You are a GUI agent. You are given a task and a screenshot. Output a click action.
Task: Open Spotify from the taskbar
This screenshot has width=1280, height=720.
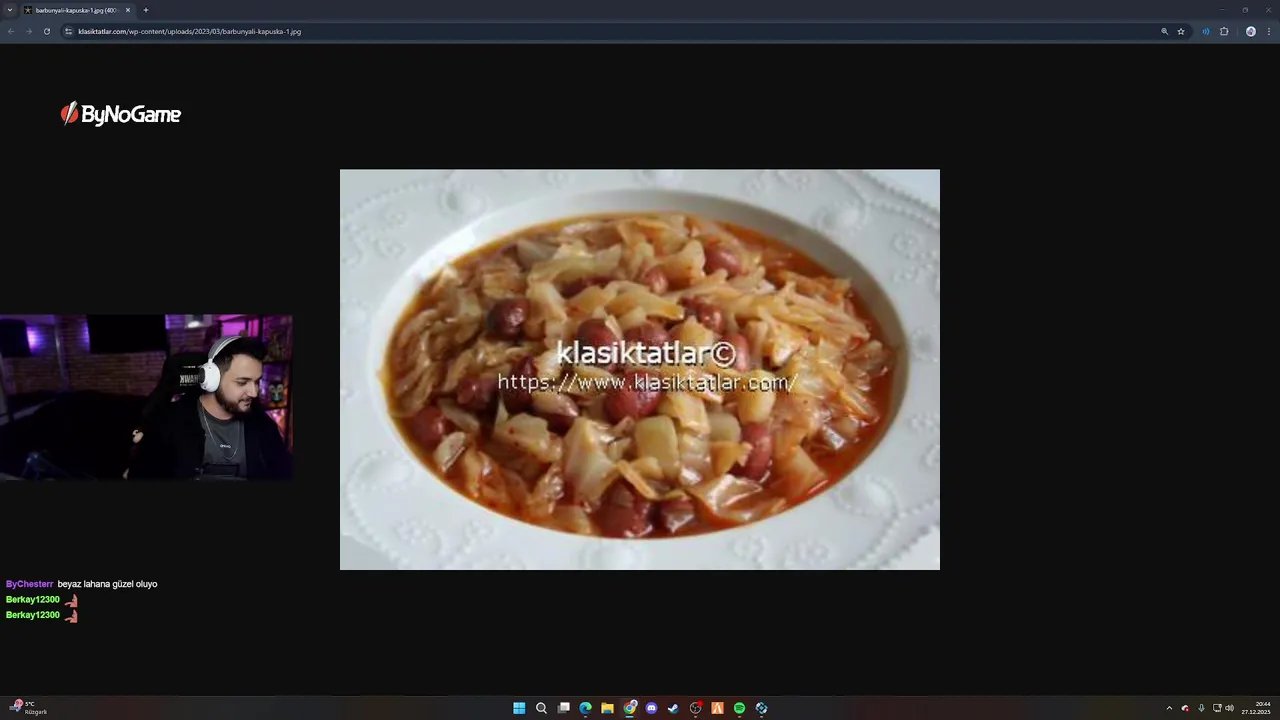pos(739,708)
